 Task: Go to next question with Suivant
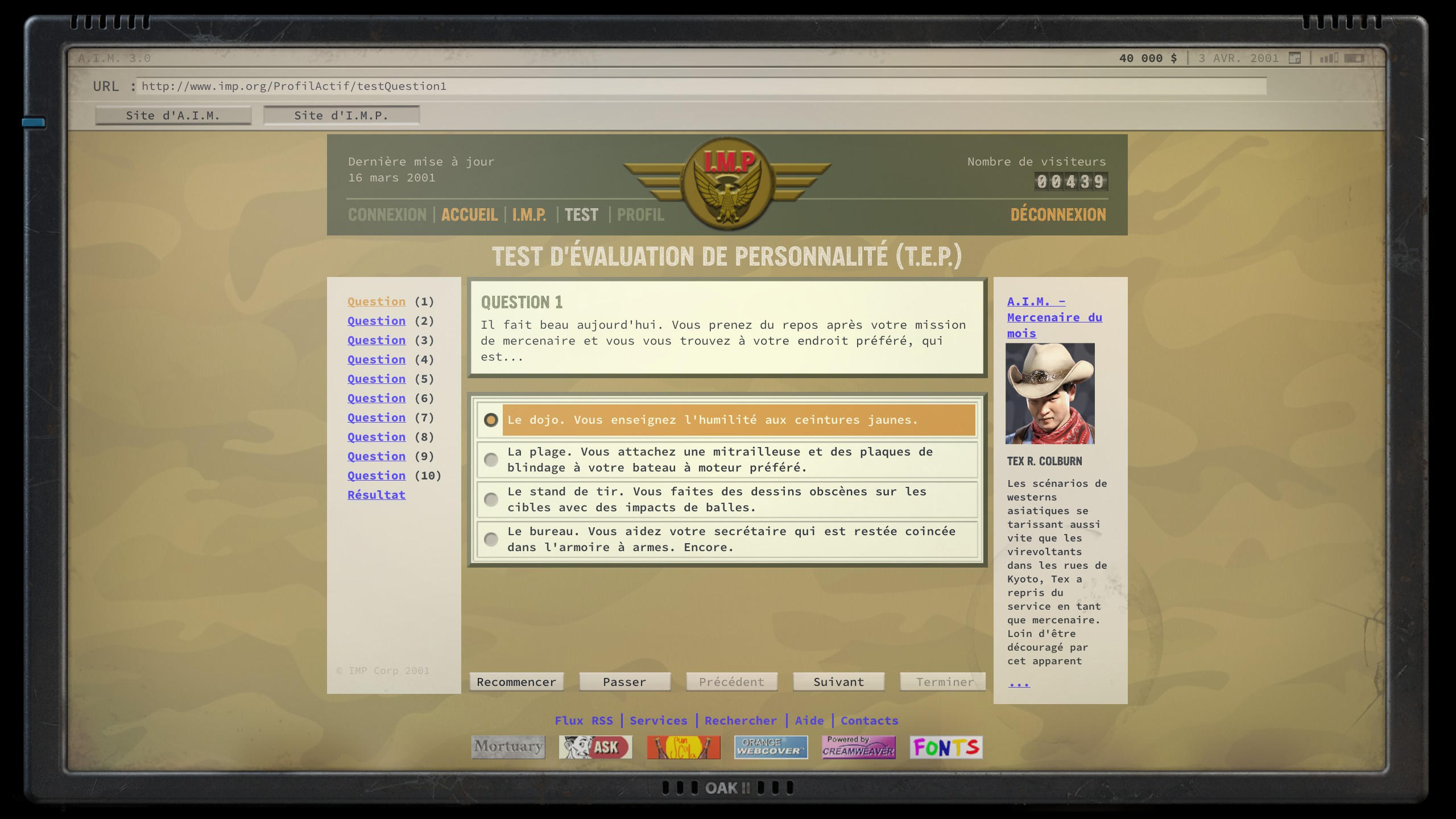tap(838, 682)
